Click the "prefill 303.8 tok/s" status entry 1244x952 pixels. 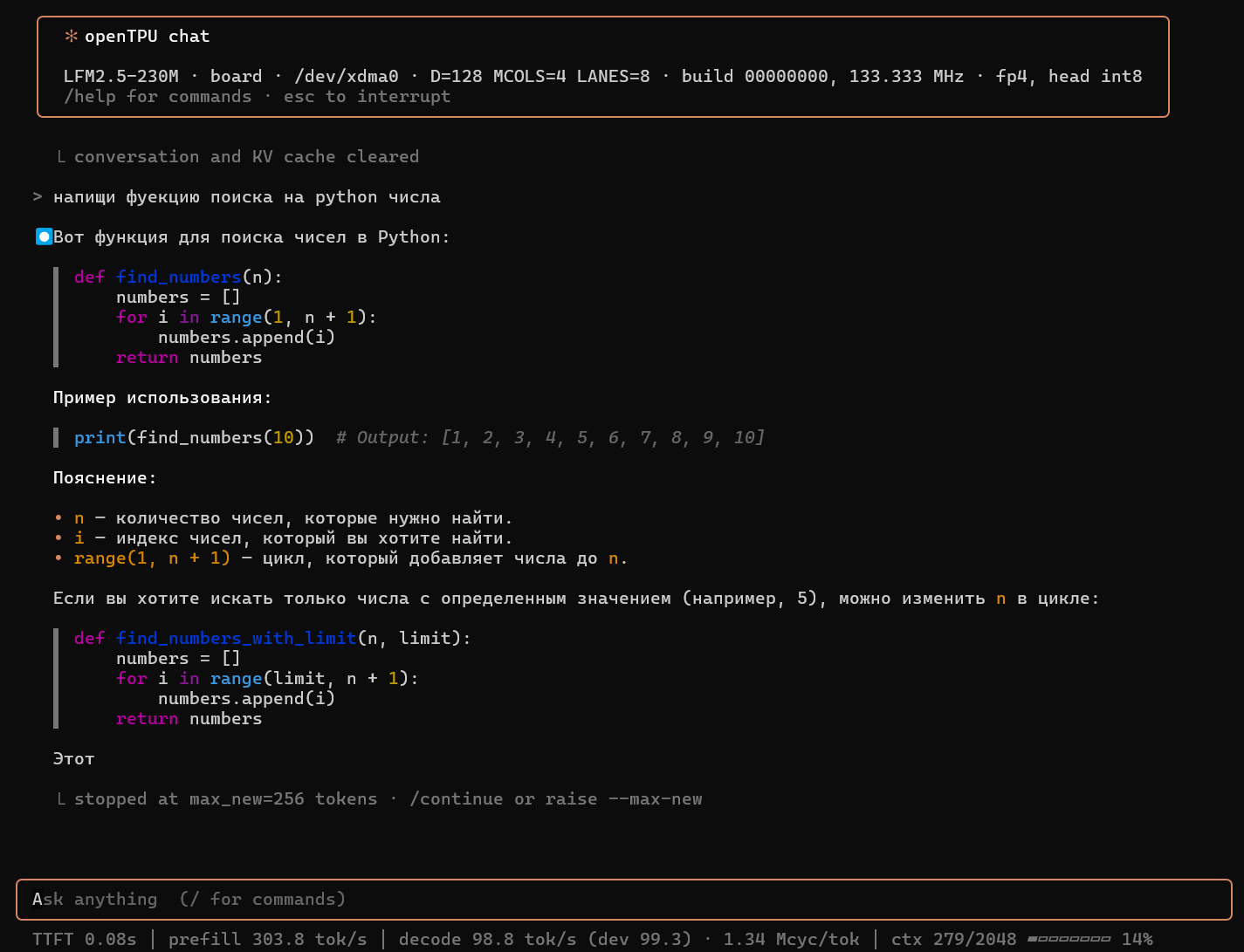pos(268,940)
